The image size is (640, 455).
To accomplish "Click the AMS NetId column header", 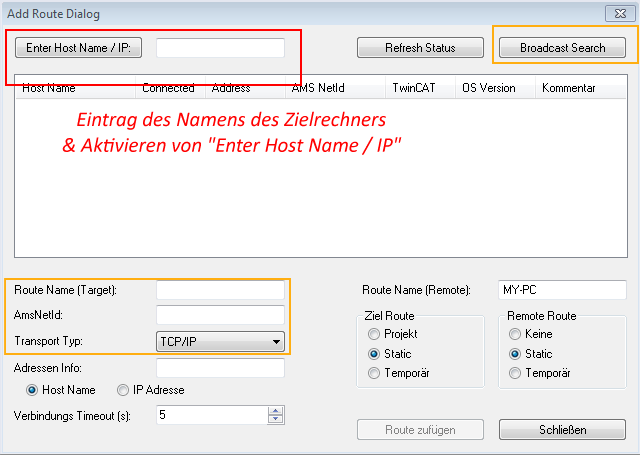I will pyautogui.click(x=316, y=88).
